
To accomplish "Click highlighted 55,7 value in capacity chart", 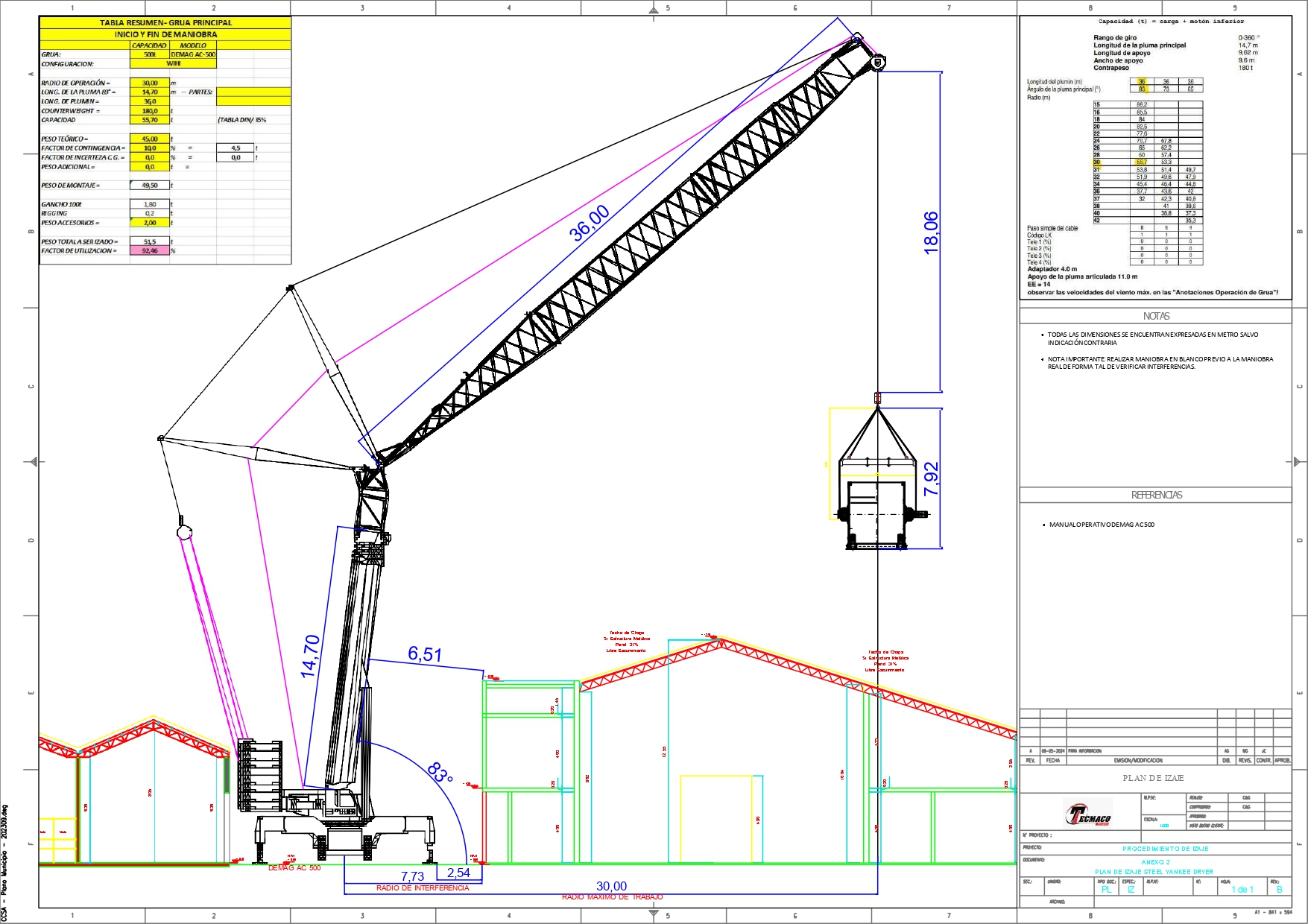I will [x=1141, y=162].
